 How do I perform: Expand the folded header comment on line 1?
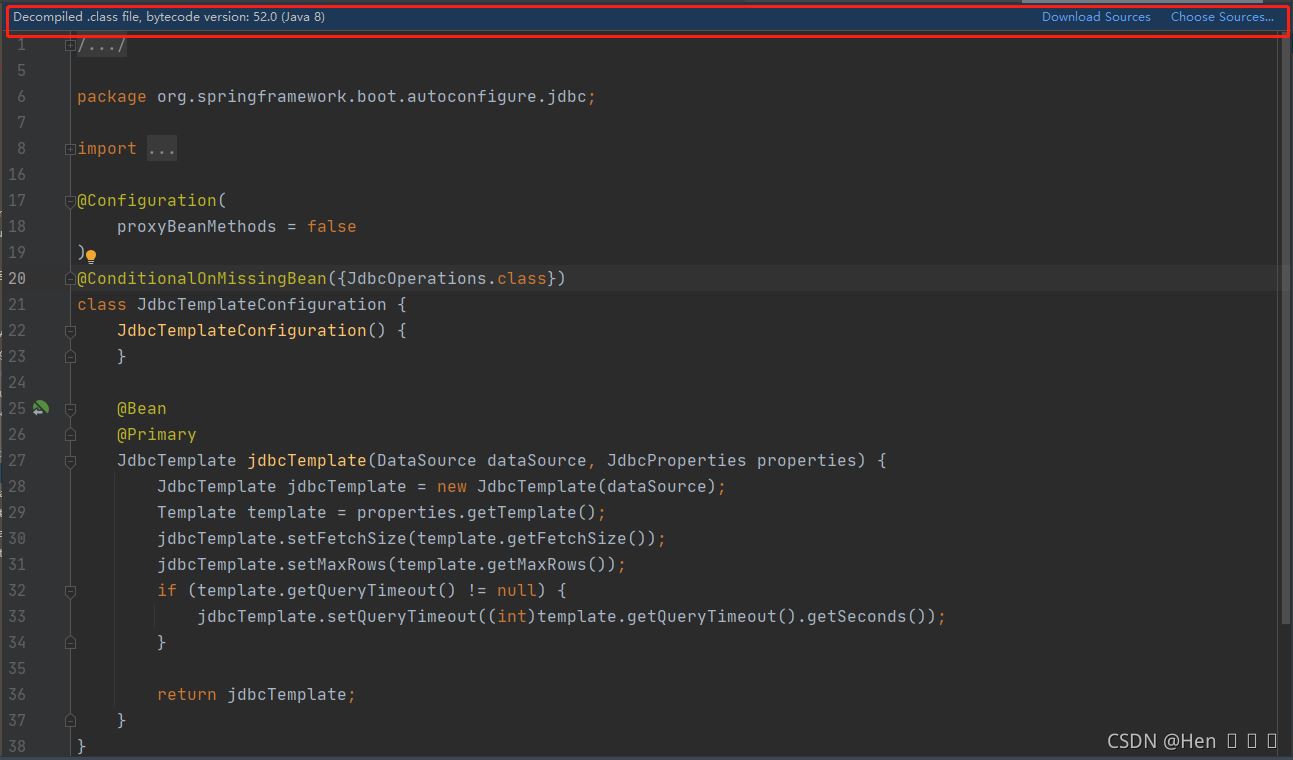pyautogui.click(x=70, y=45)
